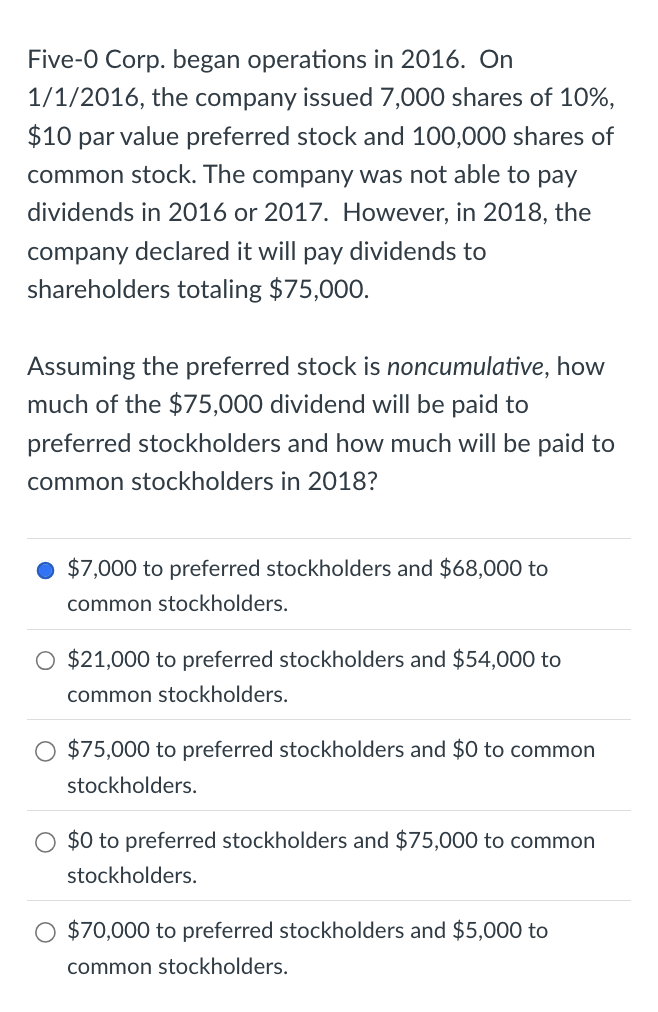Click the option stating $75,000 to common stockholders
The width and height of the screenshot is (658, 1012).
pyautogui.click(x=330, y=841)
